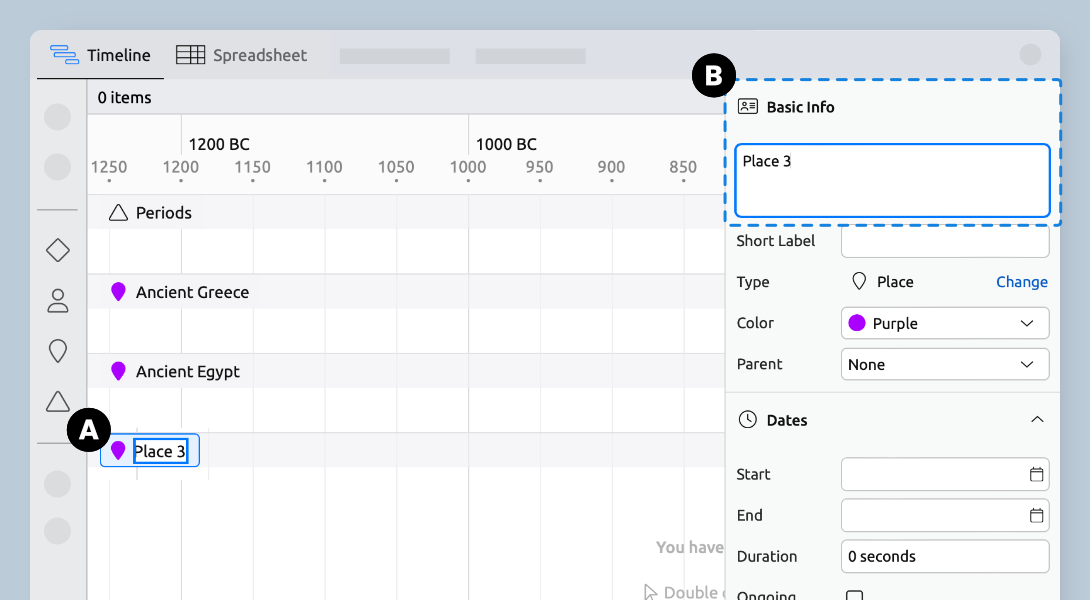Screen dimensions: 1090x600
Task: Select the triangle period tool in sidebar
Action: click(x=58, y=401)
